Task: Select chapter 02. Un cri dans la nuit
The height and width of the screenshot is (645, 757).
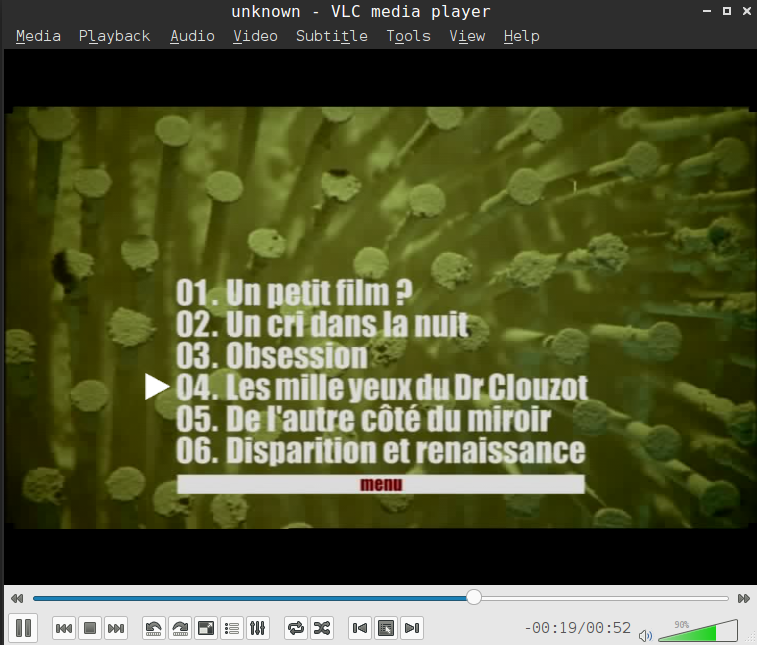Action: [322, 324]
